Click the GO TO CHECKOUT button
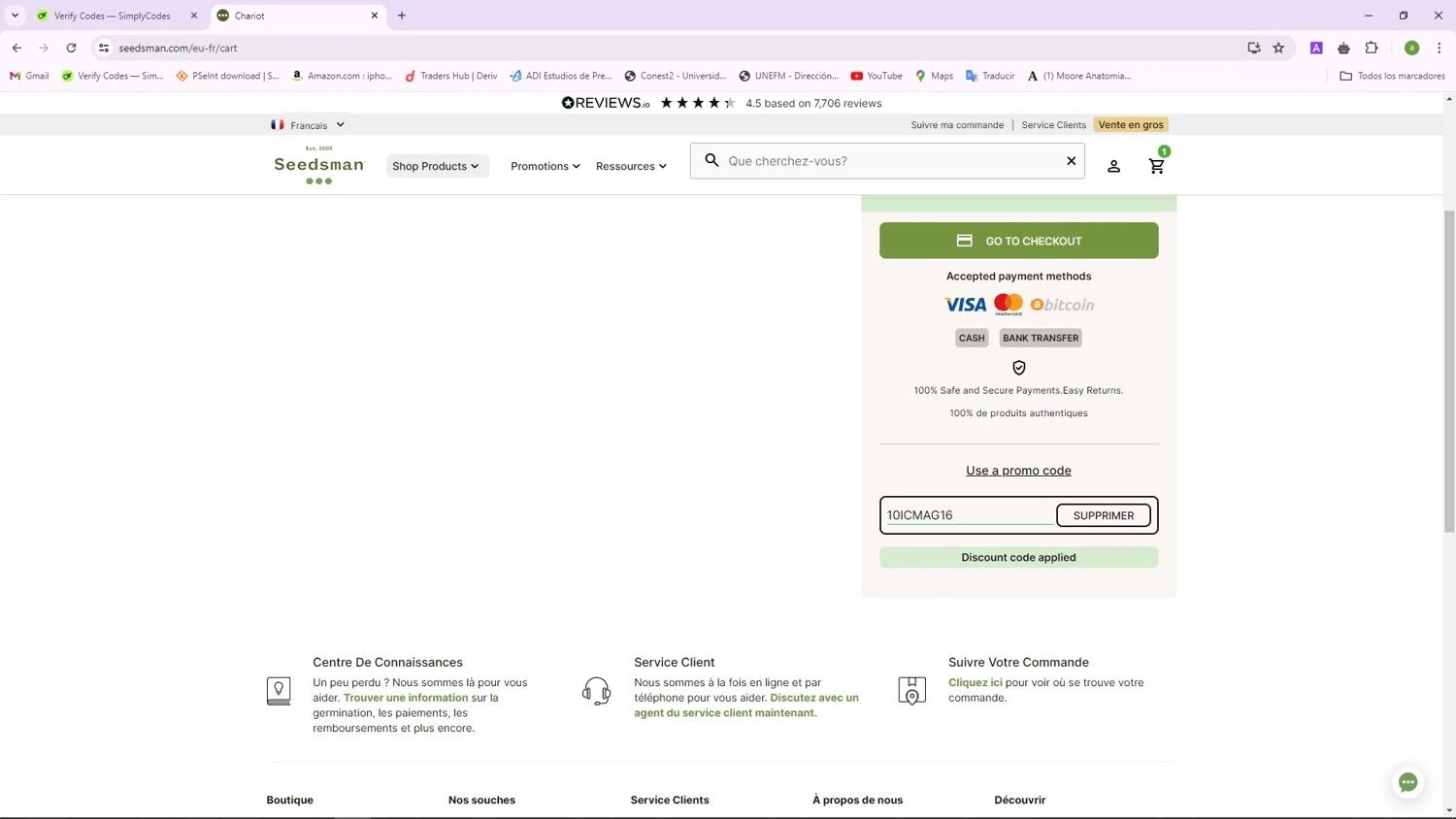 coord(1018,241)
